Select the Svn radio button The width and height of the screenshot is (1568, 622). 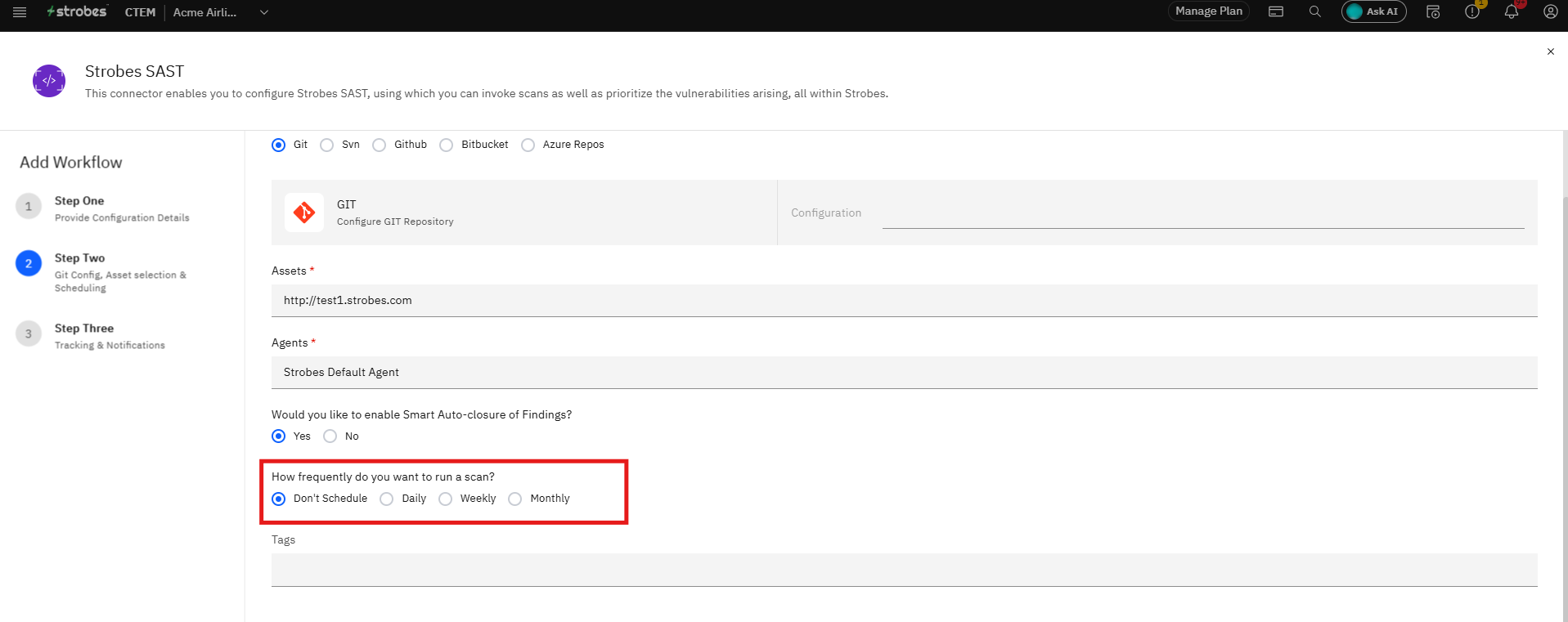pyautogui.click(x=327, y=145)
